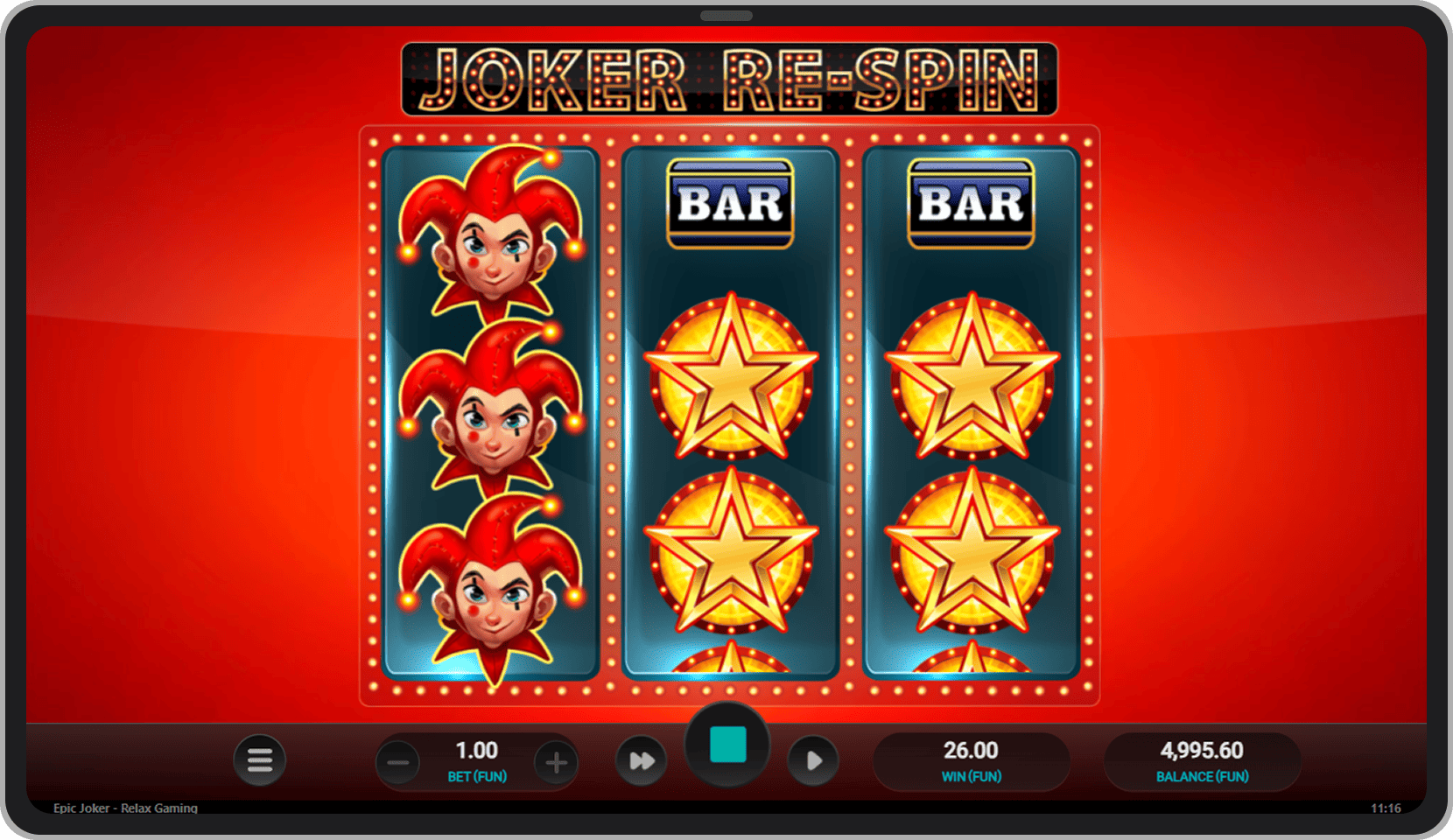Start autoplay with the play arrow button
The height and width of the screenshot is (840, 1453).
pos(813,760)
